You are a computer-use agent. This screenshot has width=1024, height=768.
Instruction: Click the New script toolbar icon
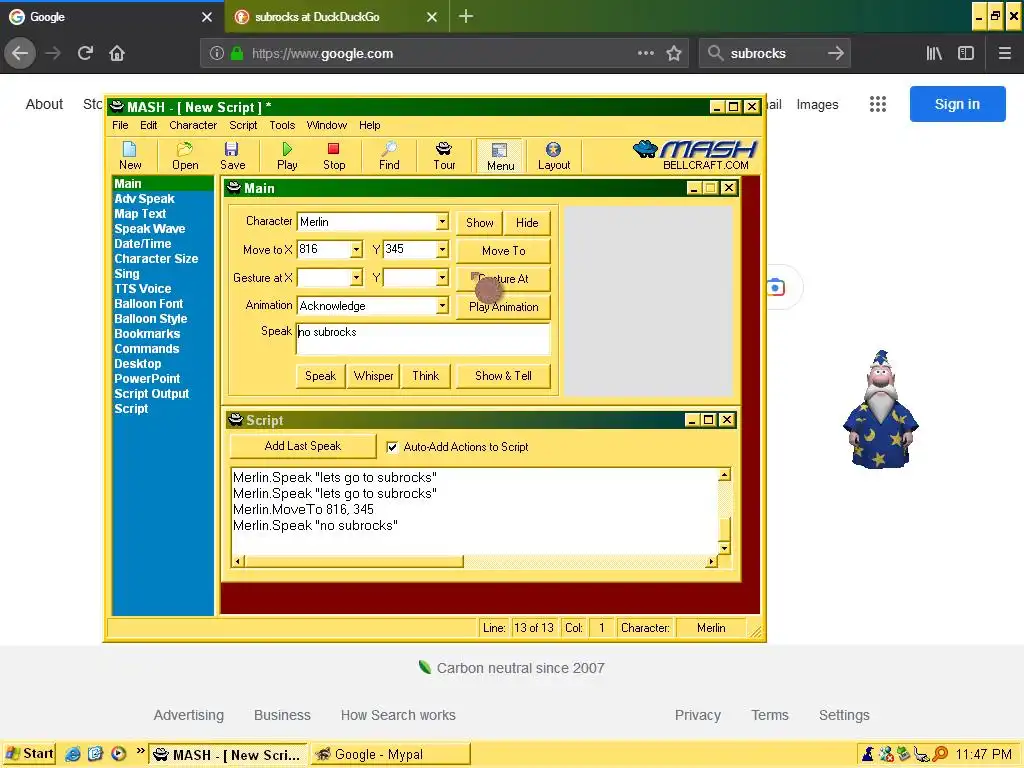(130, 155)
